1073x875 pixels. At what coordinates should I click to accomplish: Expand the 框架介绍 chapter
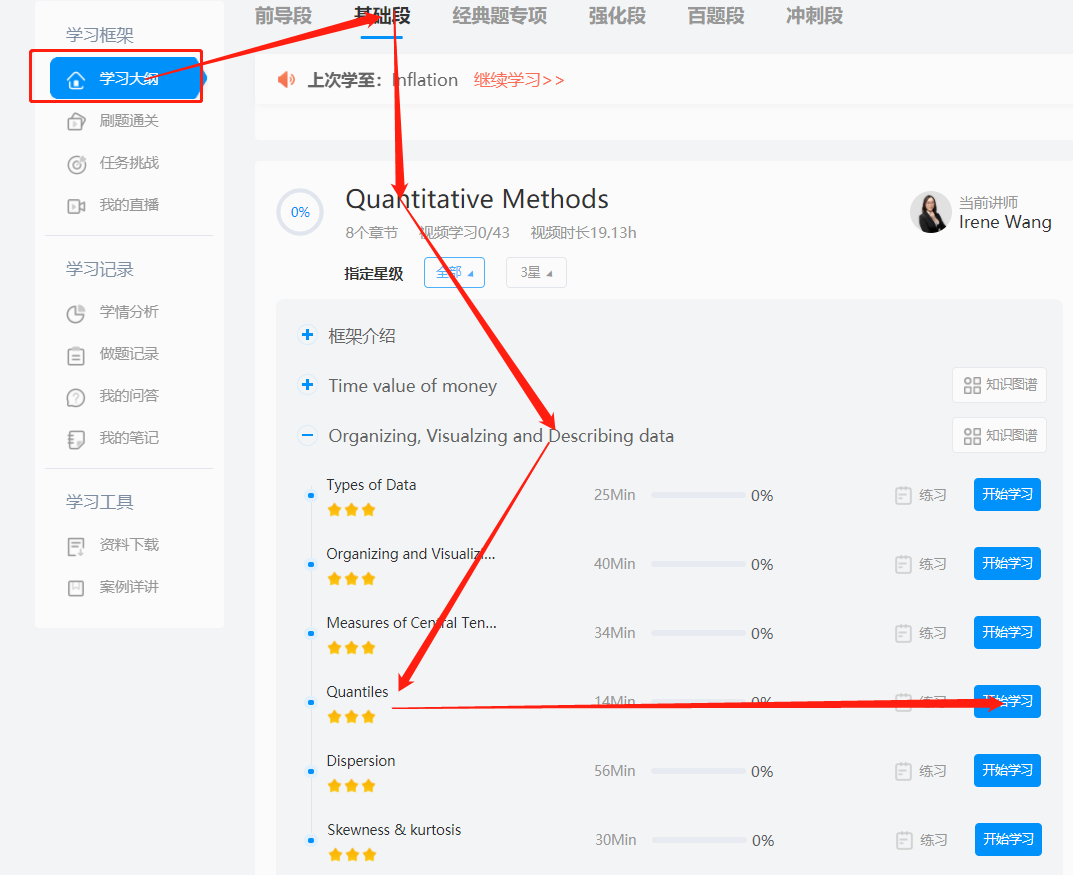(x=308, y=335)
